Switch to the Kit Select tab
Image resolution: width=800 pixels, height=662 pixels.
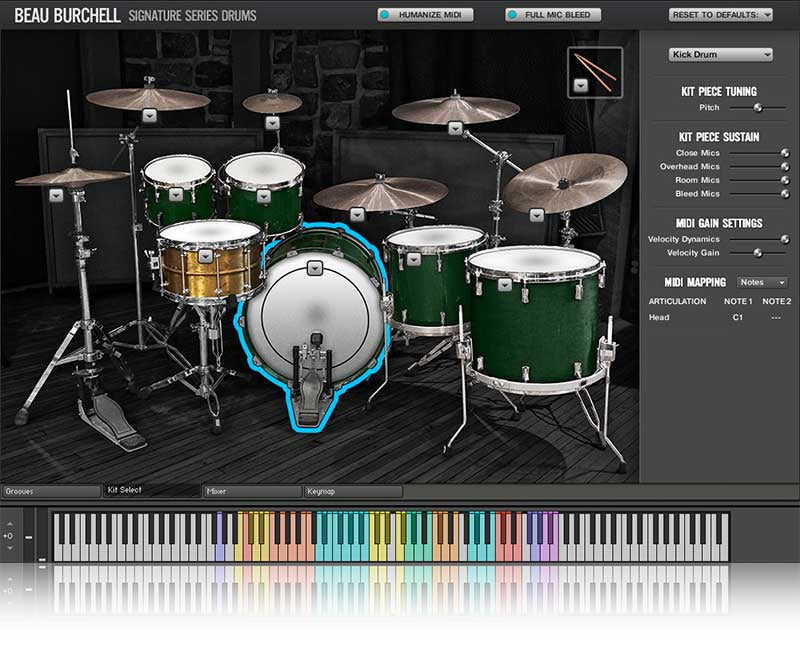(x=152, y=490)
